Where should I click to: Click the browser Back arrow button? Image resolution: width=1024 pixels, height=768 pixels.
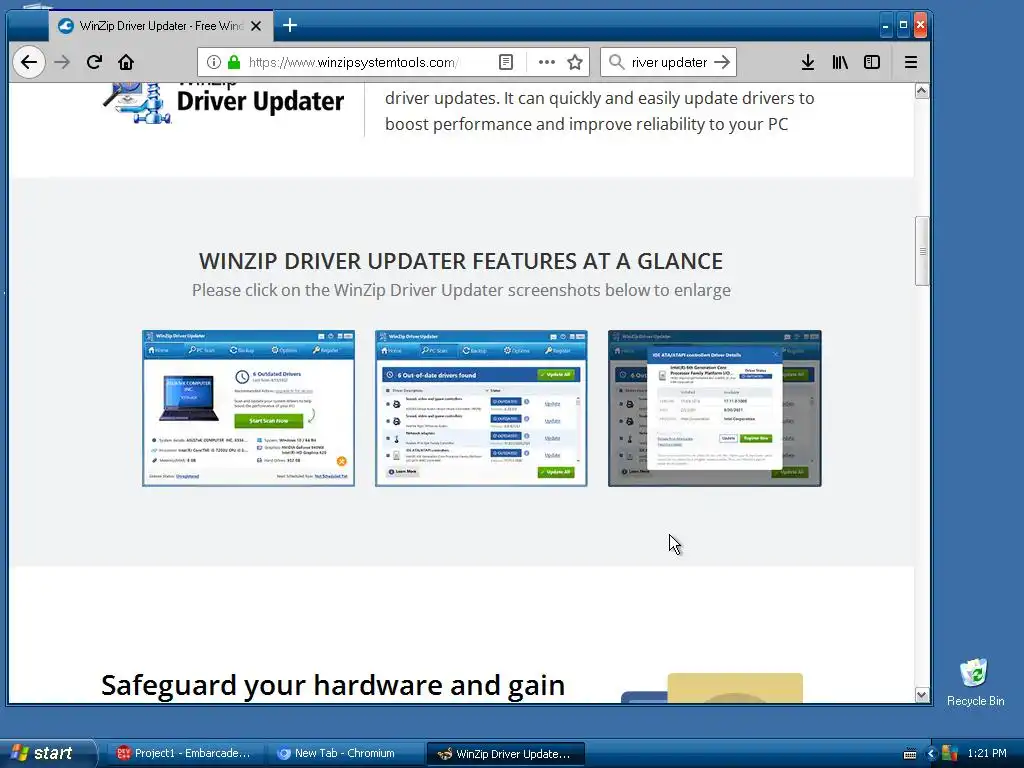pyautogui.click(x=29, y=62)
